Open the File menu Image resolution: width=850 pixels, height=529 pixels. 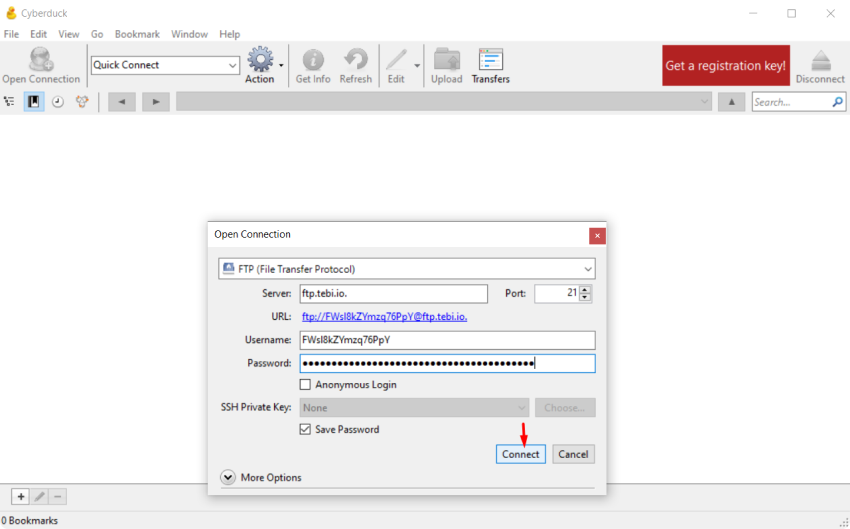pyautogui.click(x=11, y=34)
